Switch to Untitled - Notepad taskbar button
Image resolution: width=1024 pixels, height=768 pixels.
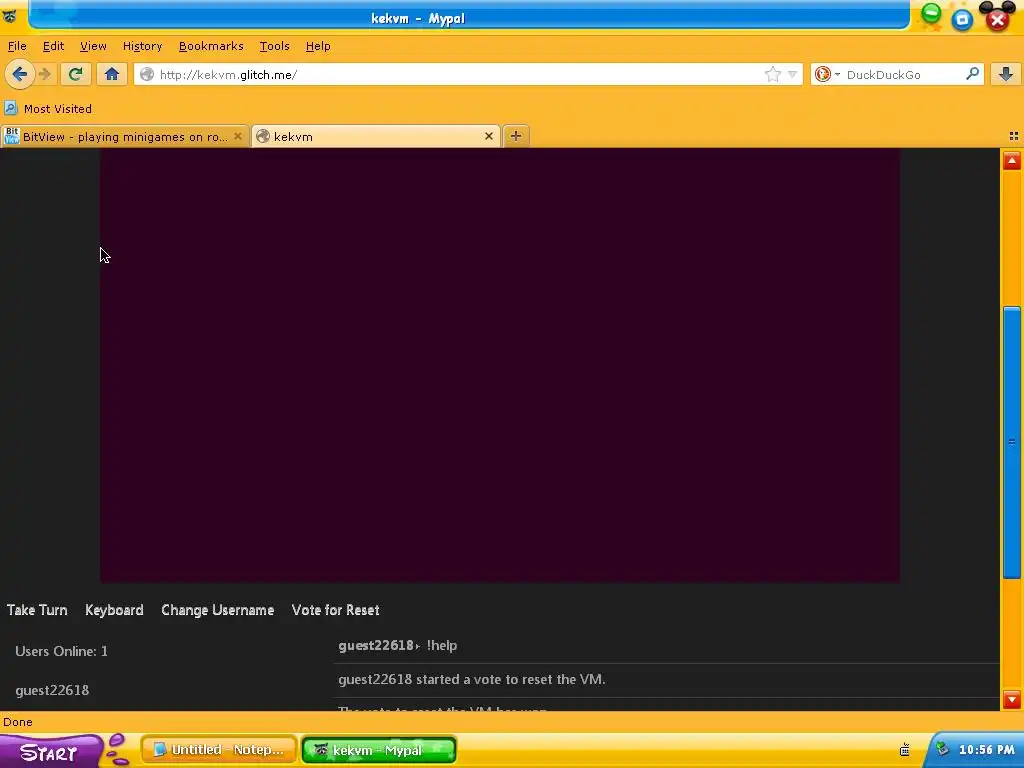point(219,750)
